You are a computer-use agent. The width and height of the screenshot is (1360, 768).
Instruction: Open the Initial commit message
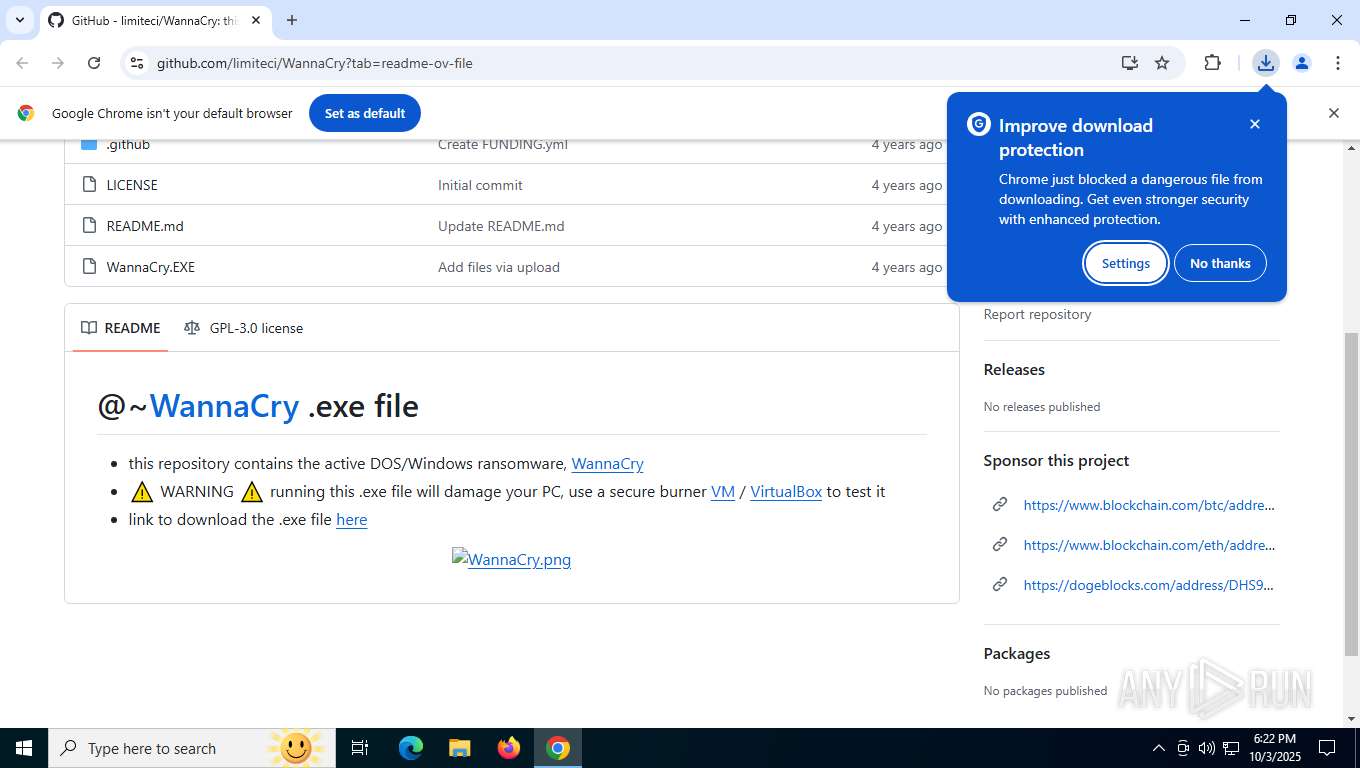(x=480, y=185)
